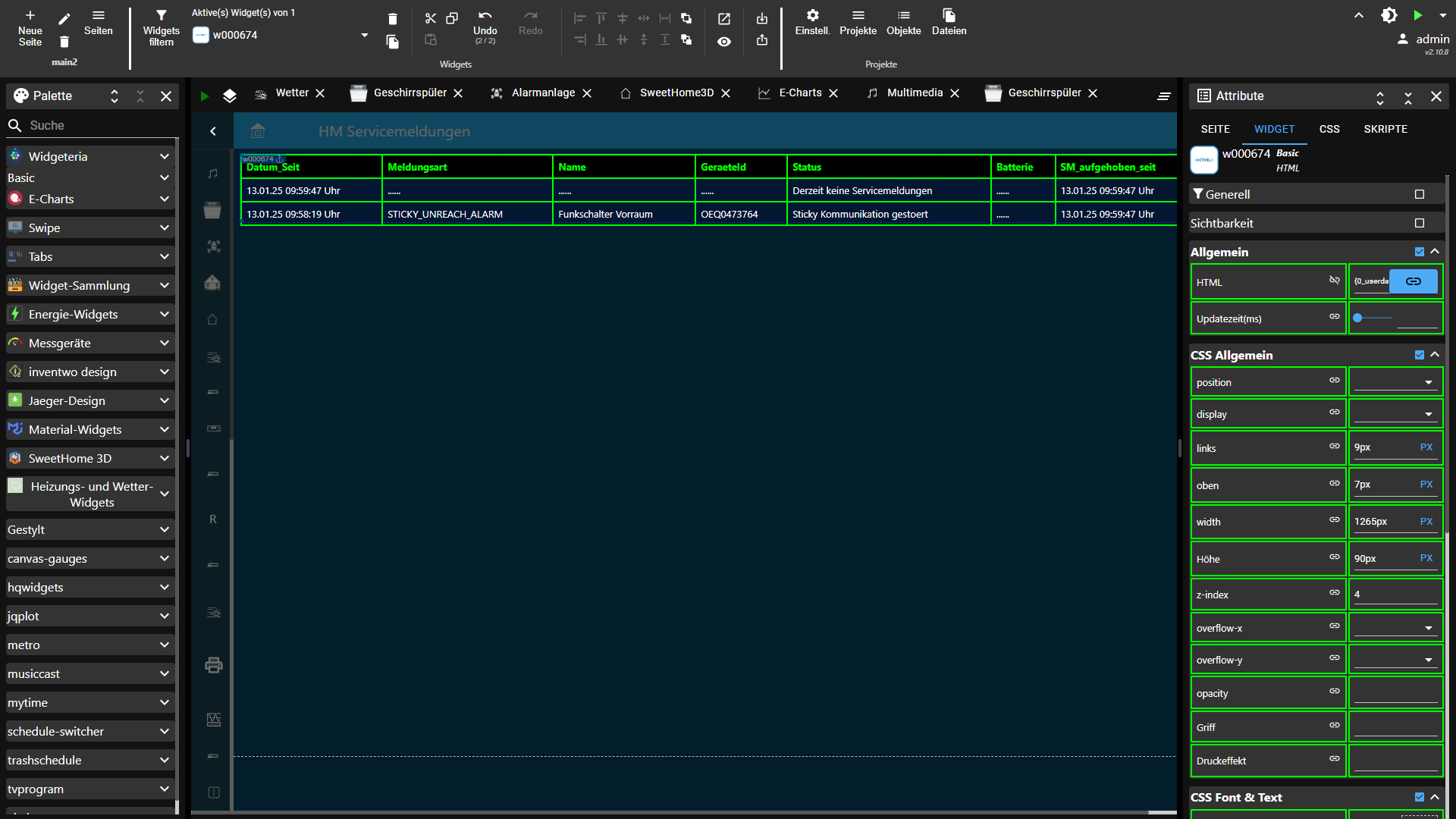Export widgets icon
Viewport: 1456px width, 819px height.
(x=762, y=39)
